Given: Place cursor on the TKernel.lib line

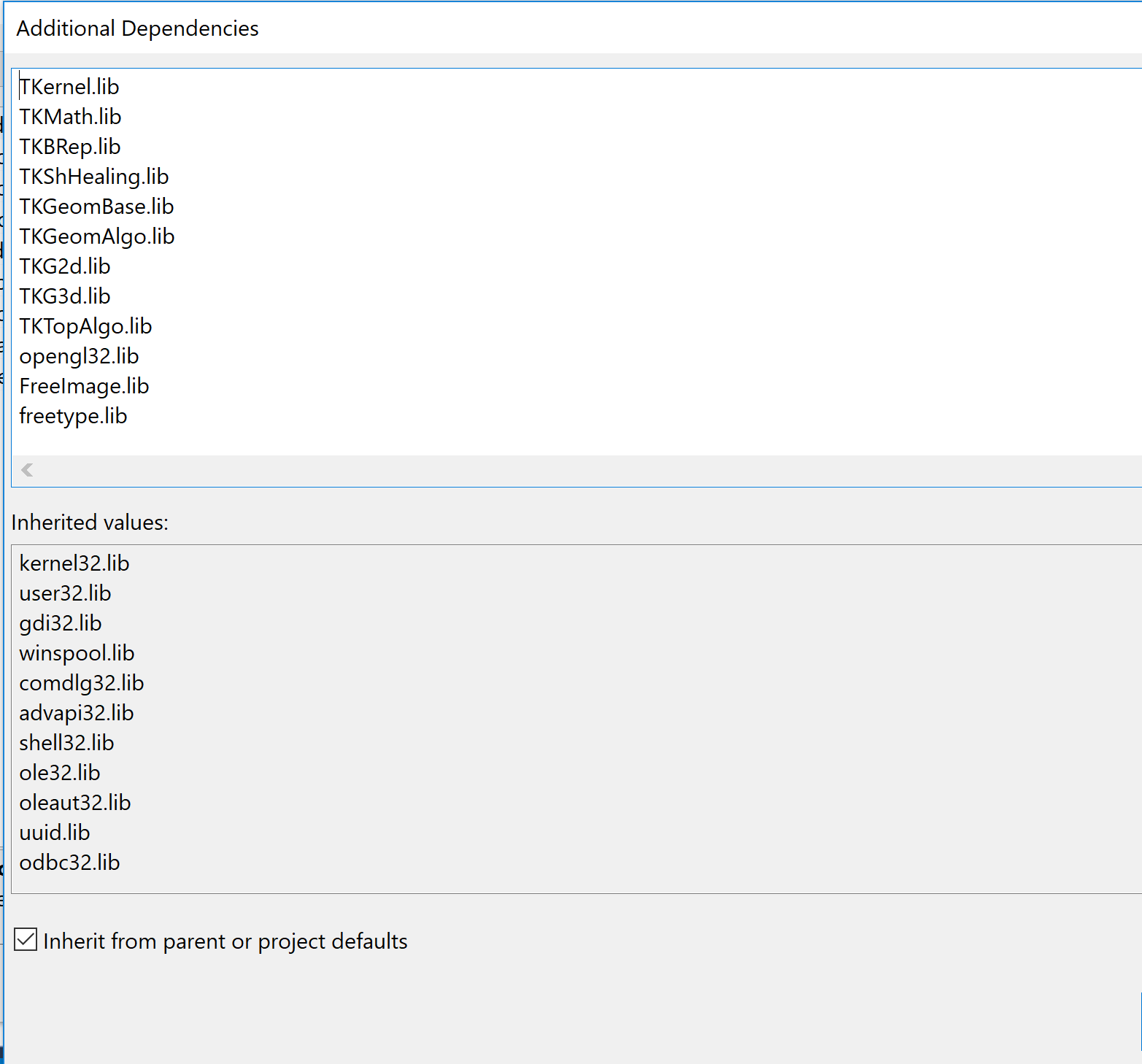Looking at the screenshot, I should point(69,87).
